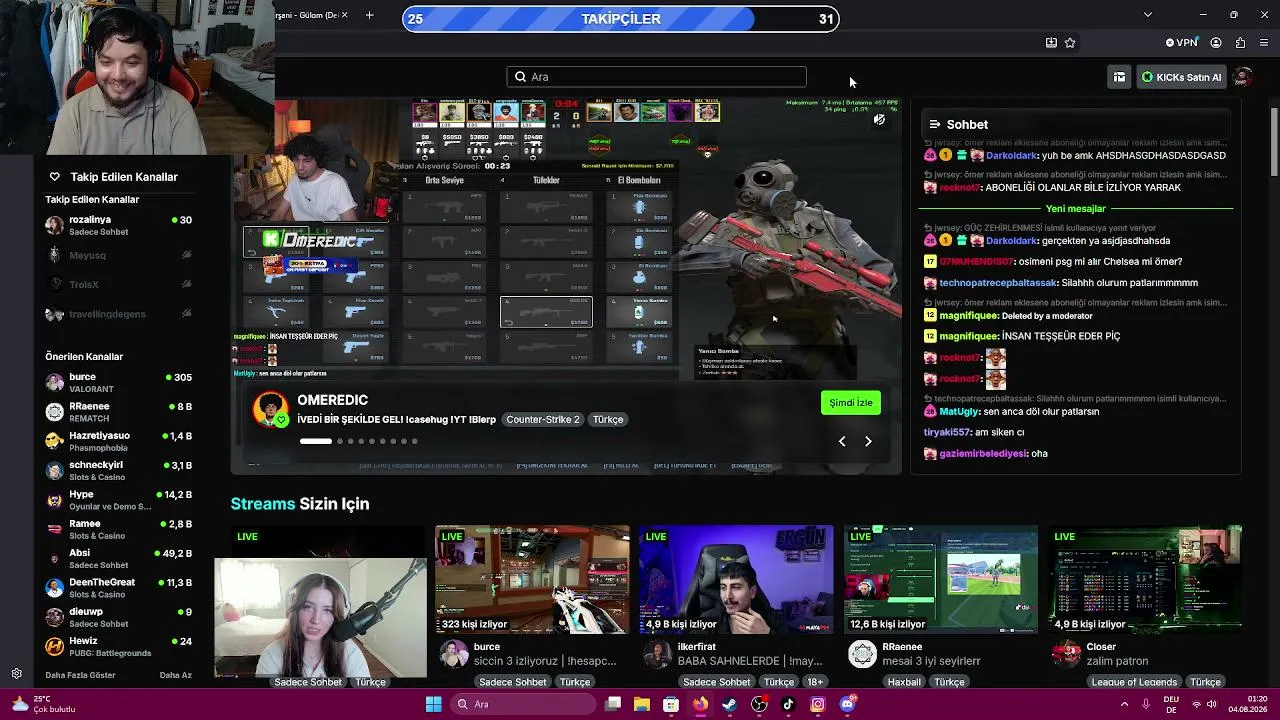Select the Counter-Strike 2 category tag
1280x720 pixels.
pos(543,419)
